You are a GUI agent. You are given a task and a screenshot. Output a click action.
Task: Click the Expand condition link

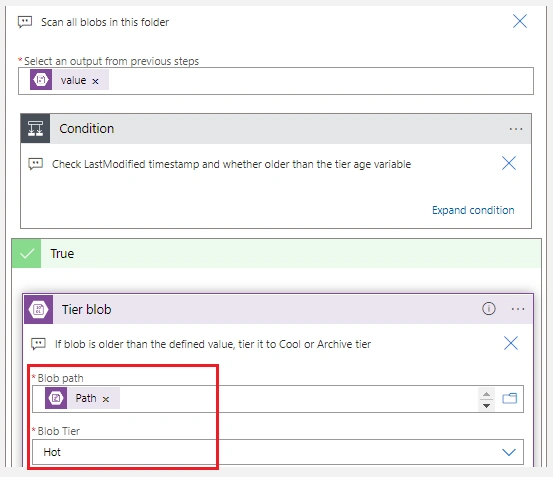473,210
